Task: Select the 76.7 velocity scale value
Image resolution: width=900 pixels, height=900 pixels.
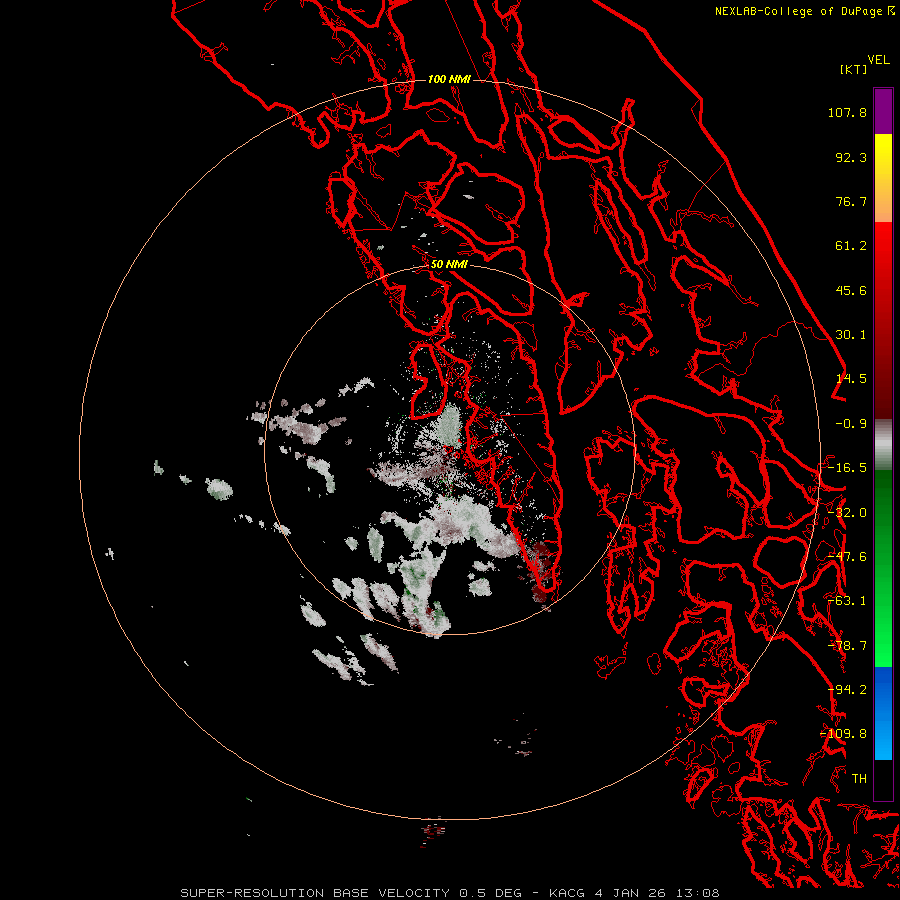Action: pyautogui.click(x=851, y=201)
